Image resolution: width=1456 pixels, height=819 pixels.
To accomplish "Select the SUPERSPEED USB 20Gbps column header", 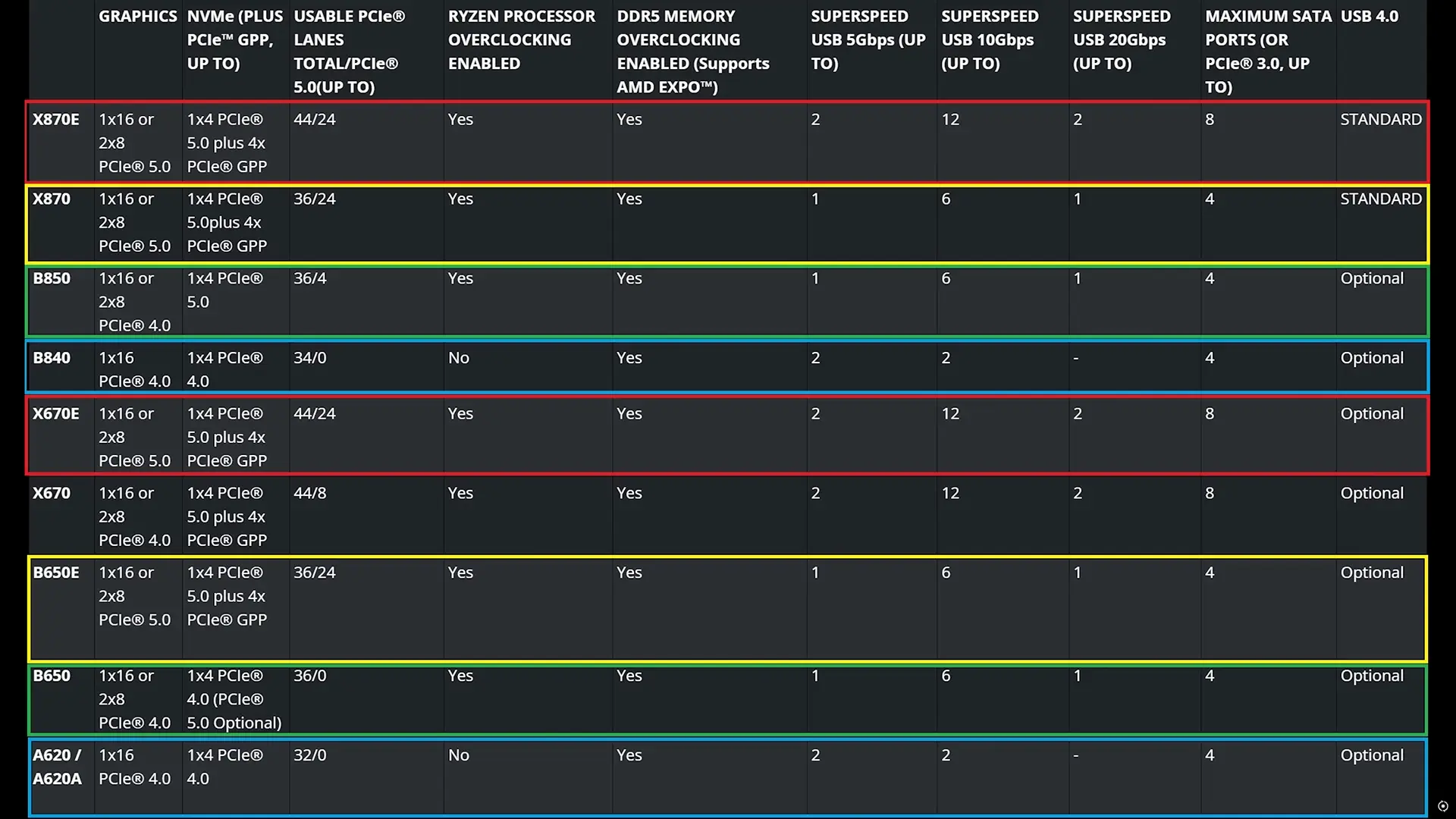I will click(1122, 39).
